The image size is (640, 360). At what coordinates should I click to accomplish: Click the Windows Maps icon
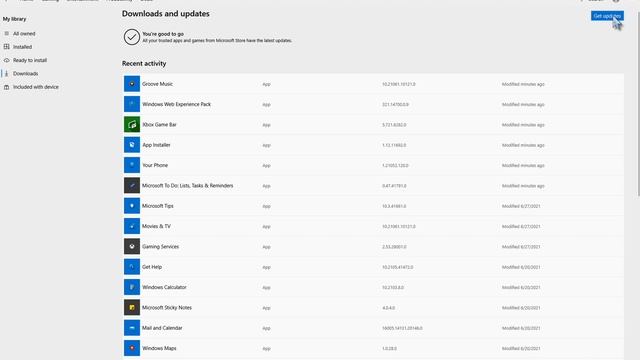coord(132,348)
